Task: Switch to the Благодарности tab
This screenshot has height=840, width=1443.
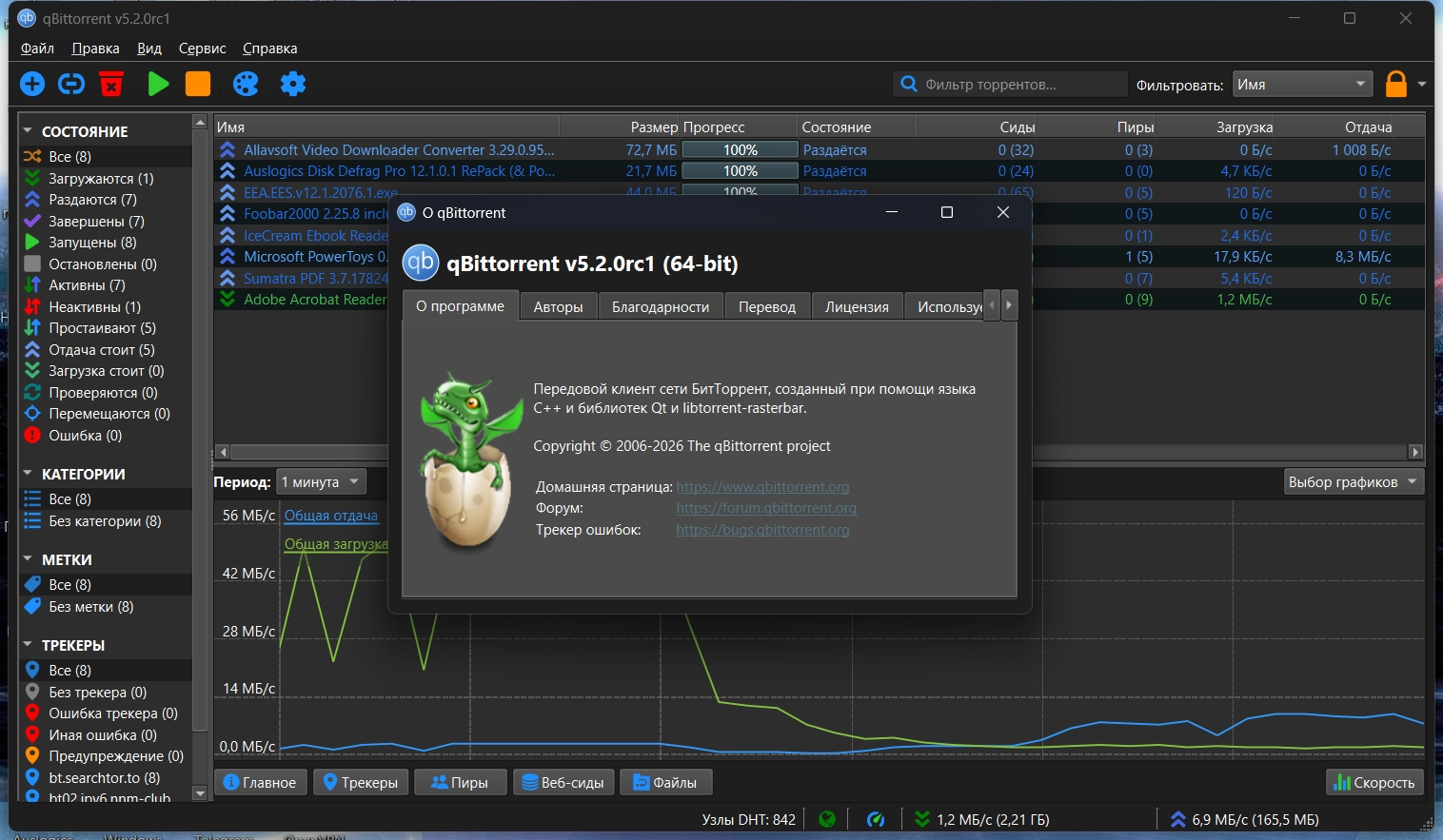Action: [x=661, y=306]
